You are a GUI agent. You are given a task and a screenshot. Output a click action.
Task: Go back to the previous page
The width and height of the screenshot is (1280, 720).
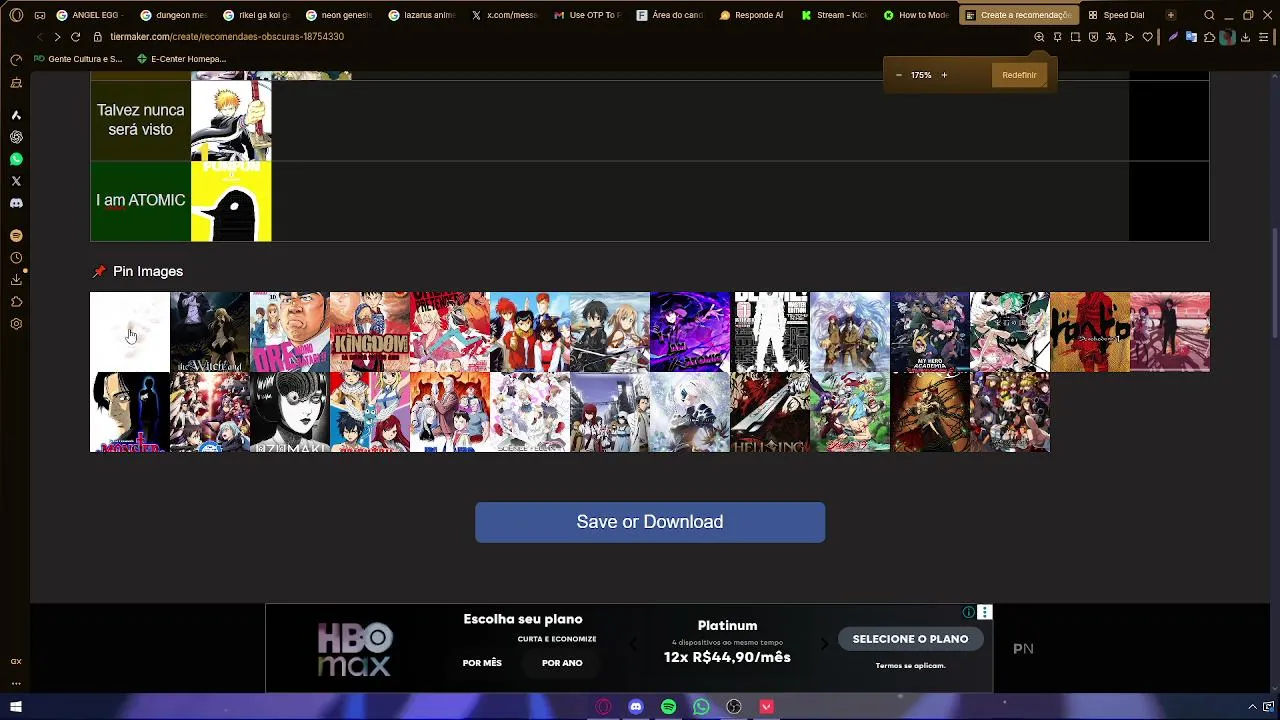(39, 36)
